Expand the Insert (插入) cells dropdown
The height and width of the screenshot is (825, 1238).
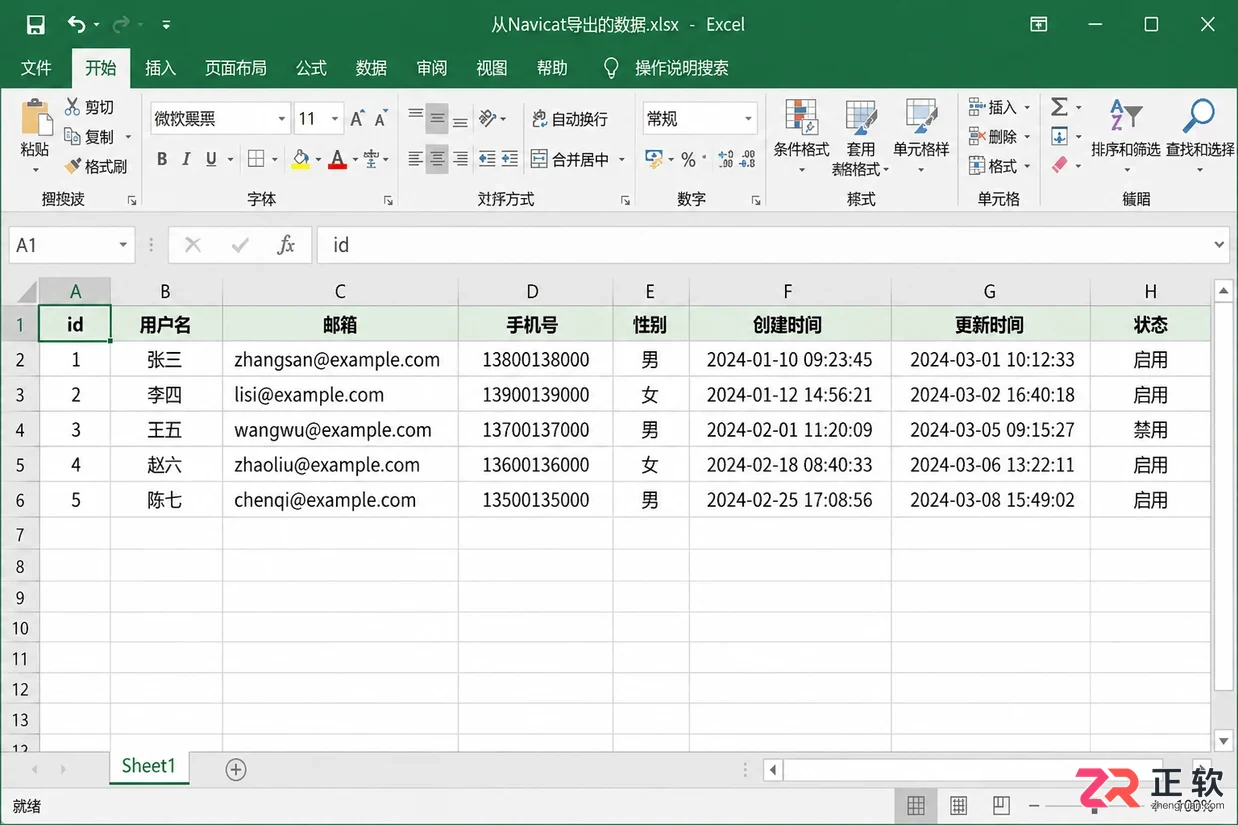point(1026,107)
